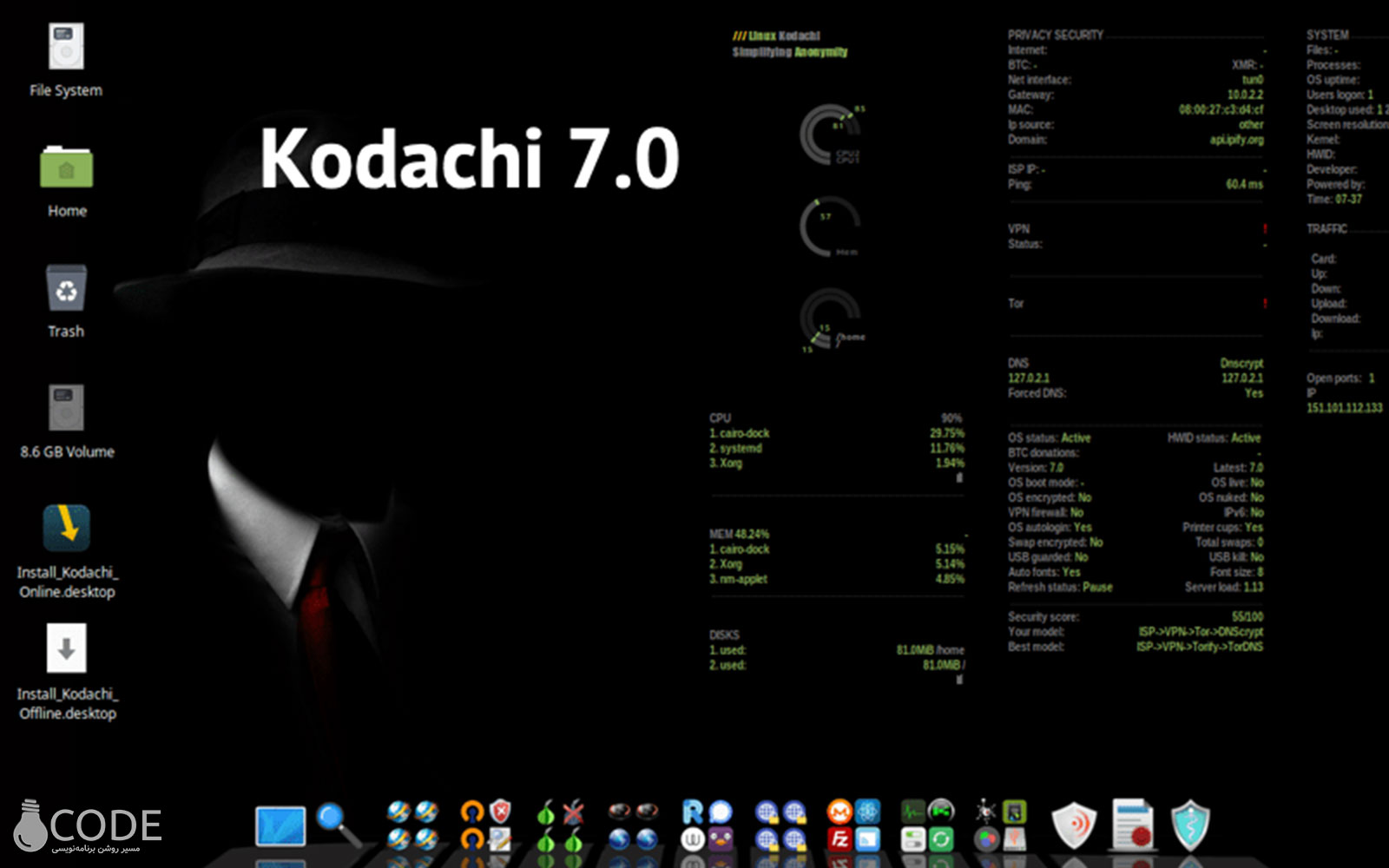This screenshot has height=868, width=1389.
Task: Click the /home disk circular gauge widget
Action: (x=831, y=320)
